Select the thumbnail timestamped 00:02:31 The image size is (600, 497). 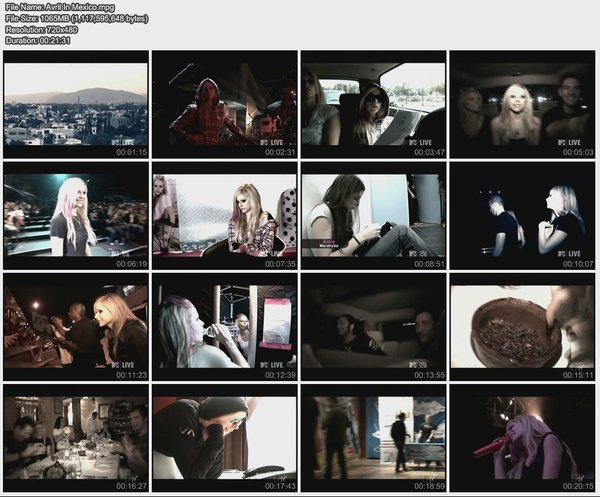point(225,104)
